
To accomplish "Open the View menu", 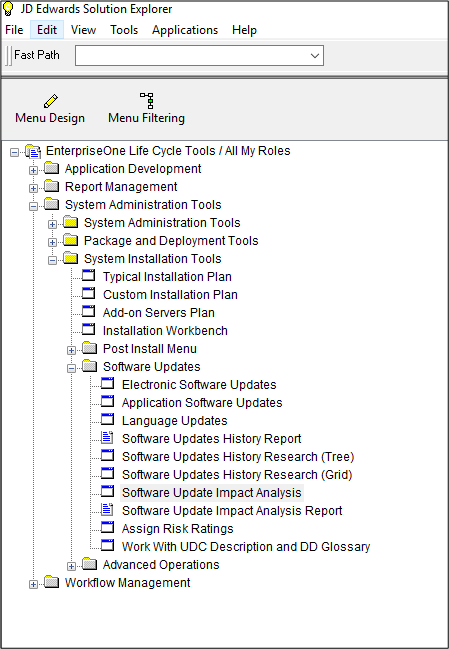I will (84, 30).
